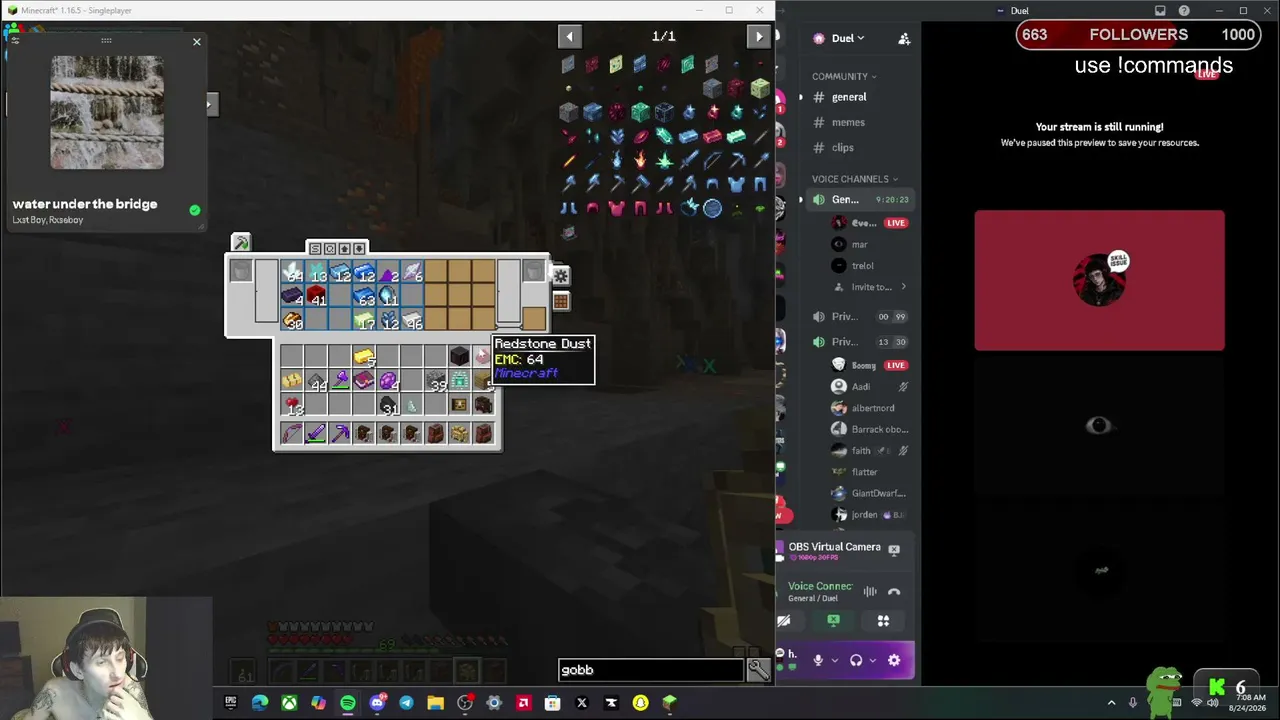Select the purple sword in hotbar

click(x=316, y=433)
